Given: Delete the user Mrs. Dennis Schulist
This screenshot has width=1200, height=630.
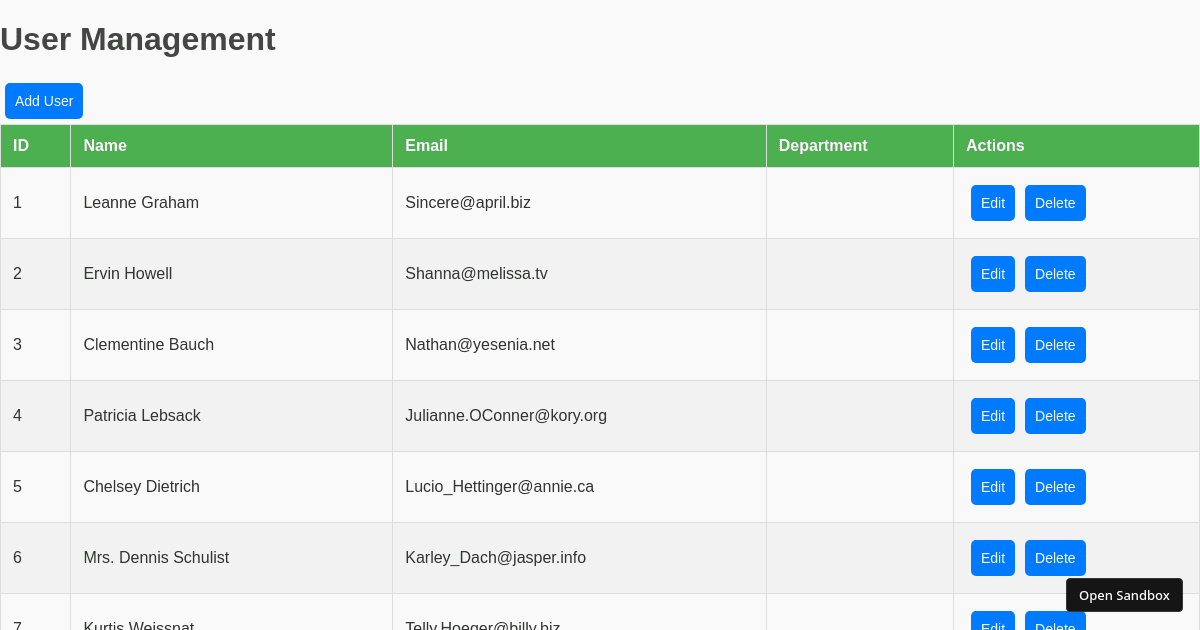Looking at the screenshot, I should pos(1054,557).
